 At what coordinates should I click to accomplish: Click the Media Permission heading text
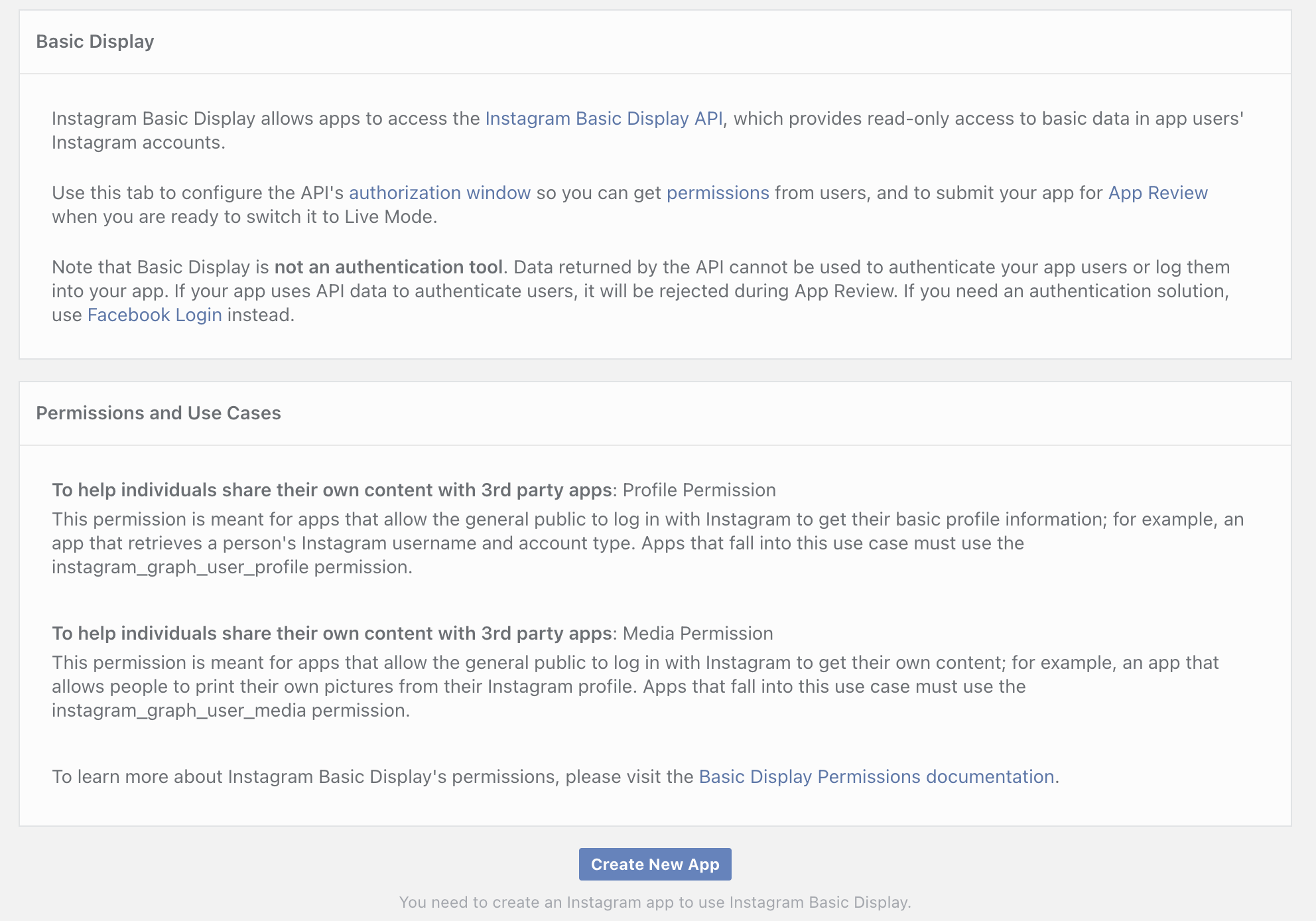pos(698,633)
